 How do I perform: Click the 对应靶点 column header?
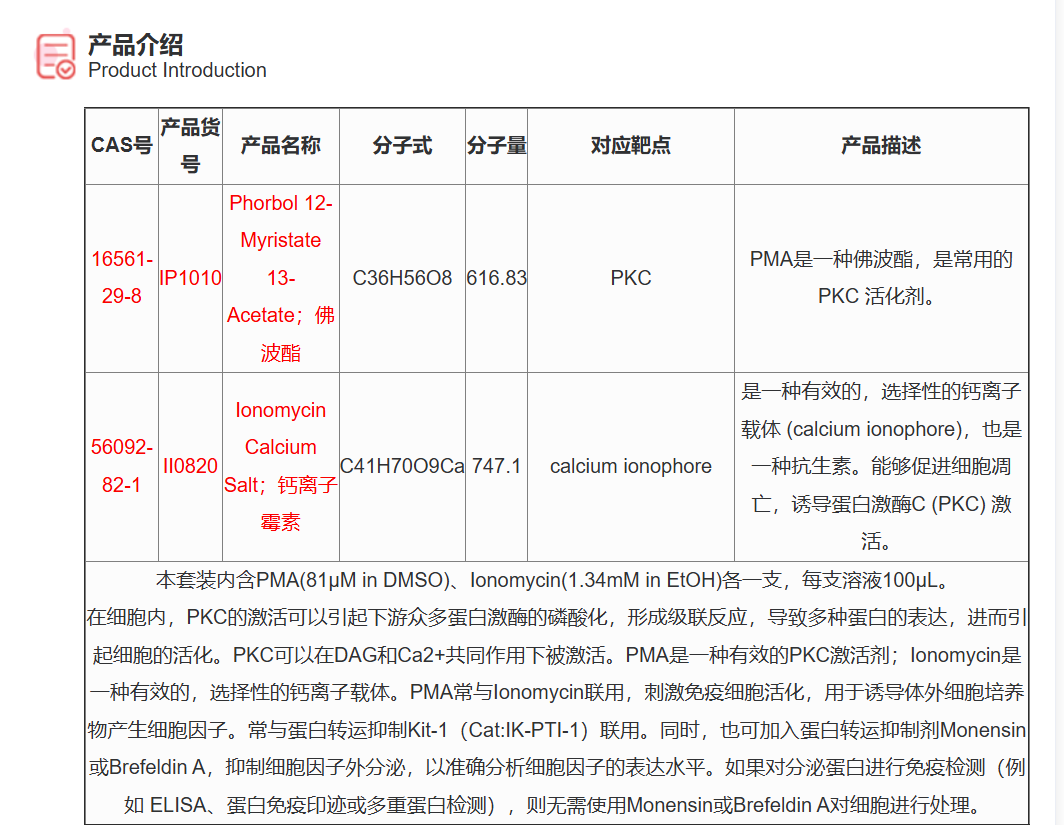tap(630, 145)
